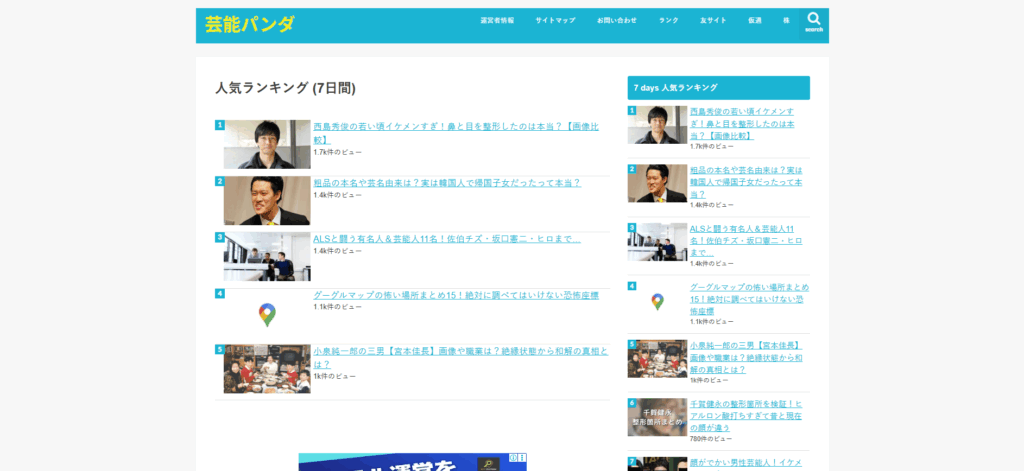1024x471 pixels.
Task: Click Google Maps pin icon in sidebar ranking
Action: tap(657, 301)
